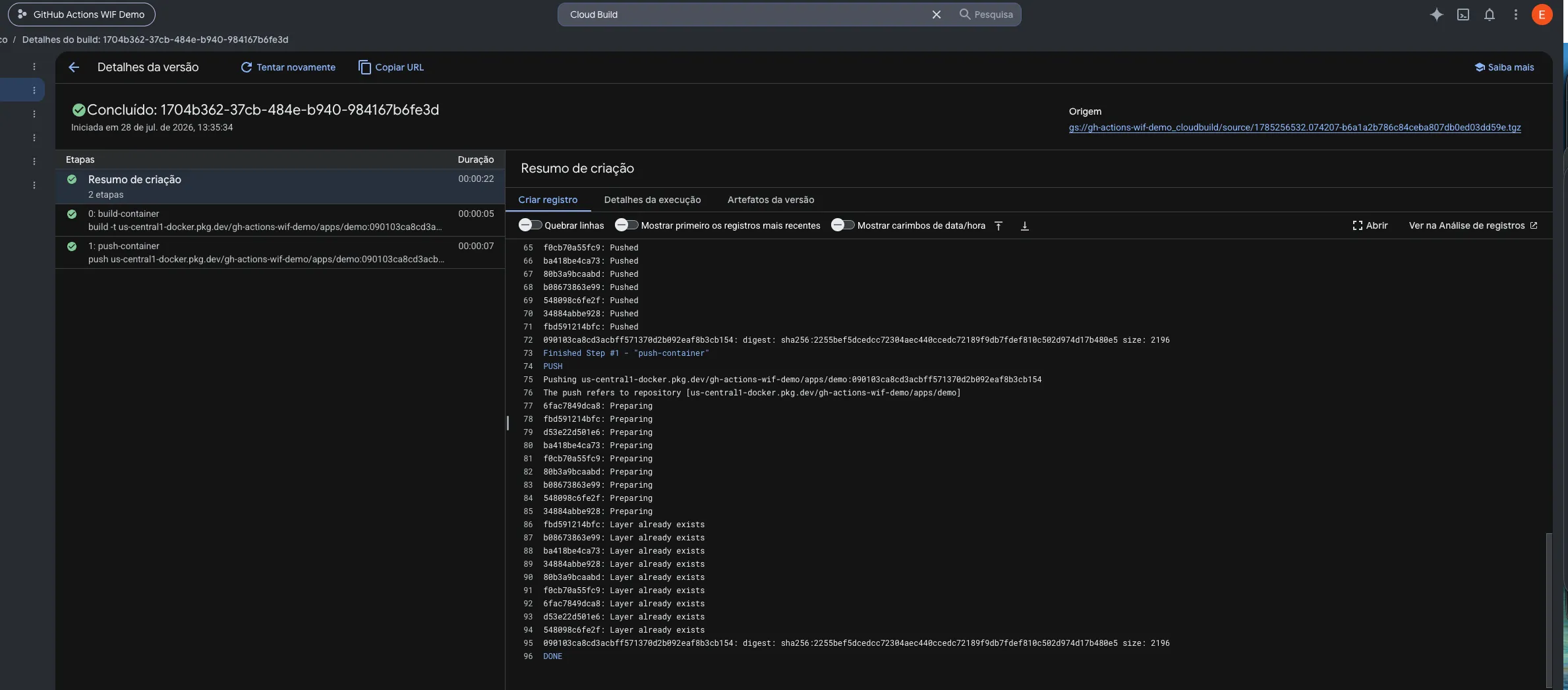1568x690 pixels.
Task: Open Ver na Análise de registros link
Action: (1473, 225)
